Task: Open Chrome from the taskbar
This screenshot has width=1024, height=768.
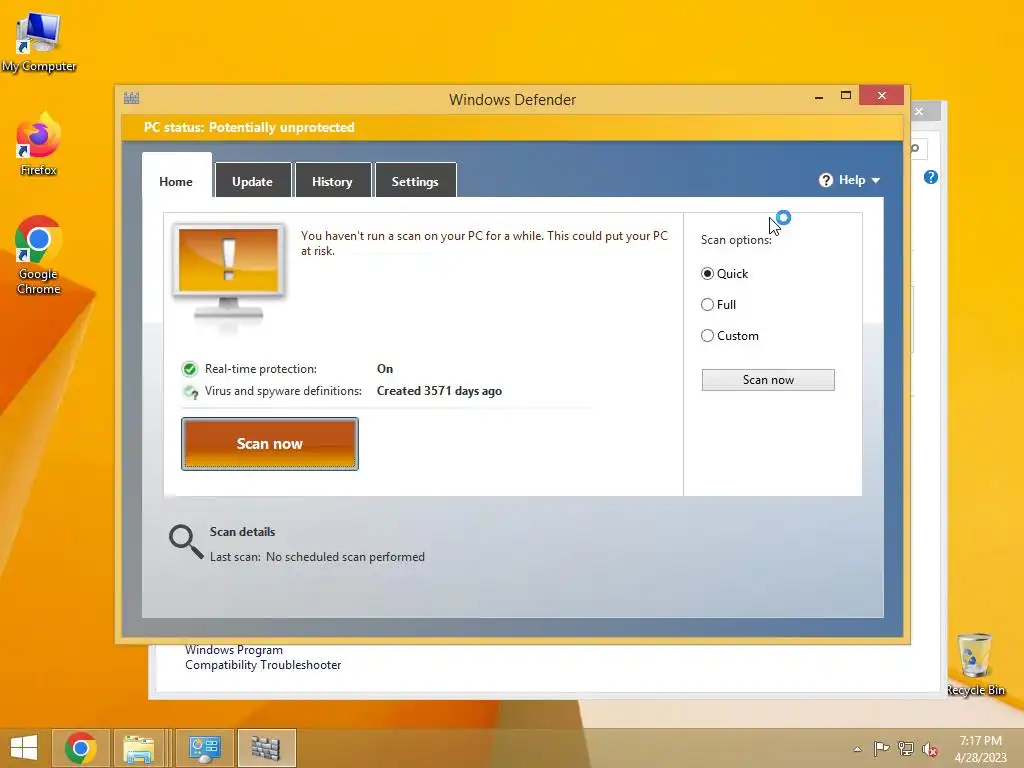Action: (81, 748)
